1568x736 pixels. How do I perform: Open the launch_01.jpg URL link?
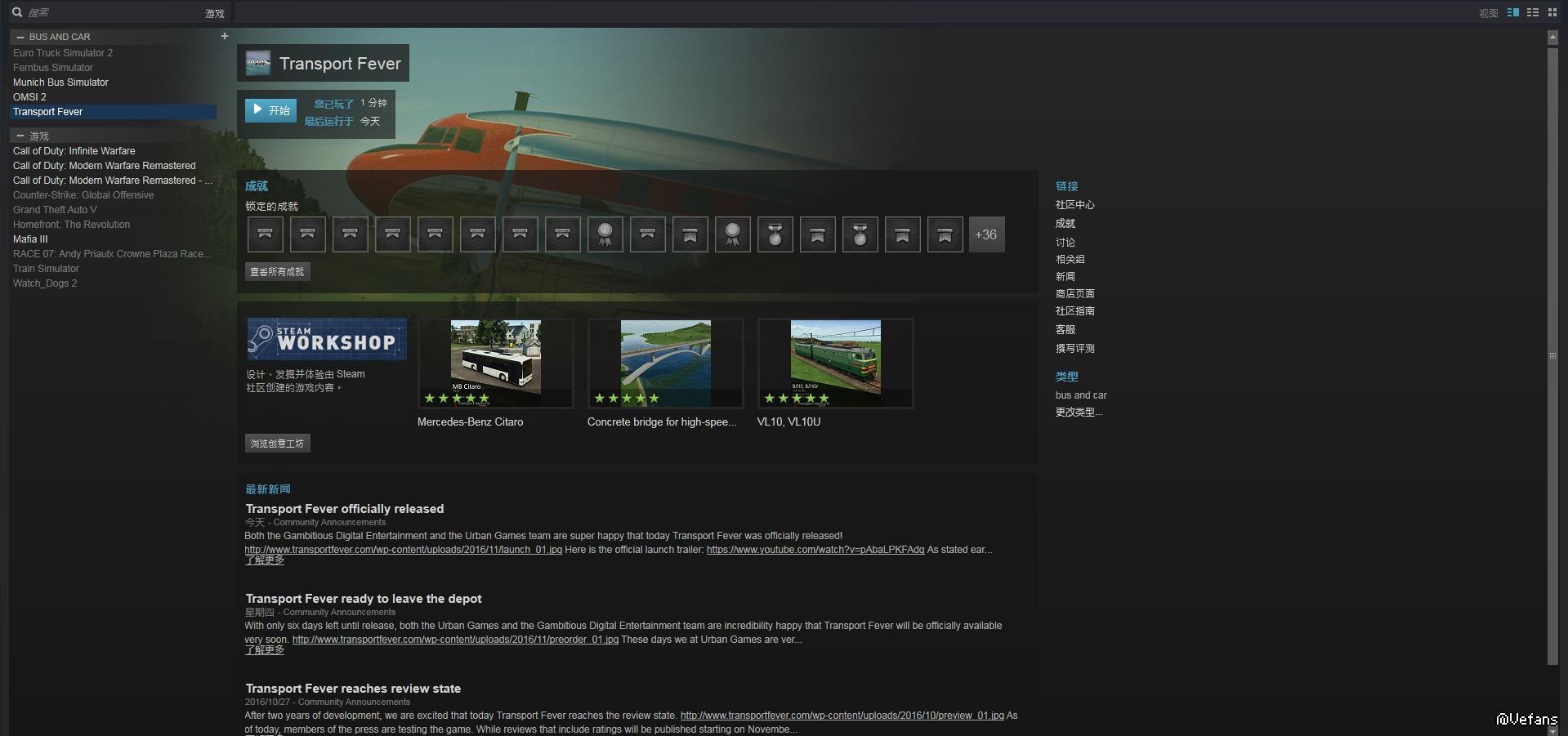pos(404,550)
